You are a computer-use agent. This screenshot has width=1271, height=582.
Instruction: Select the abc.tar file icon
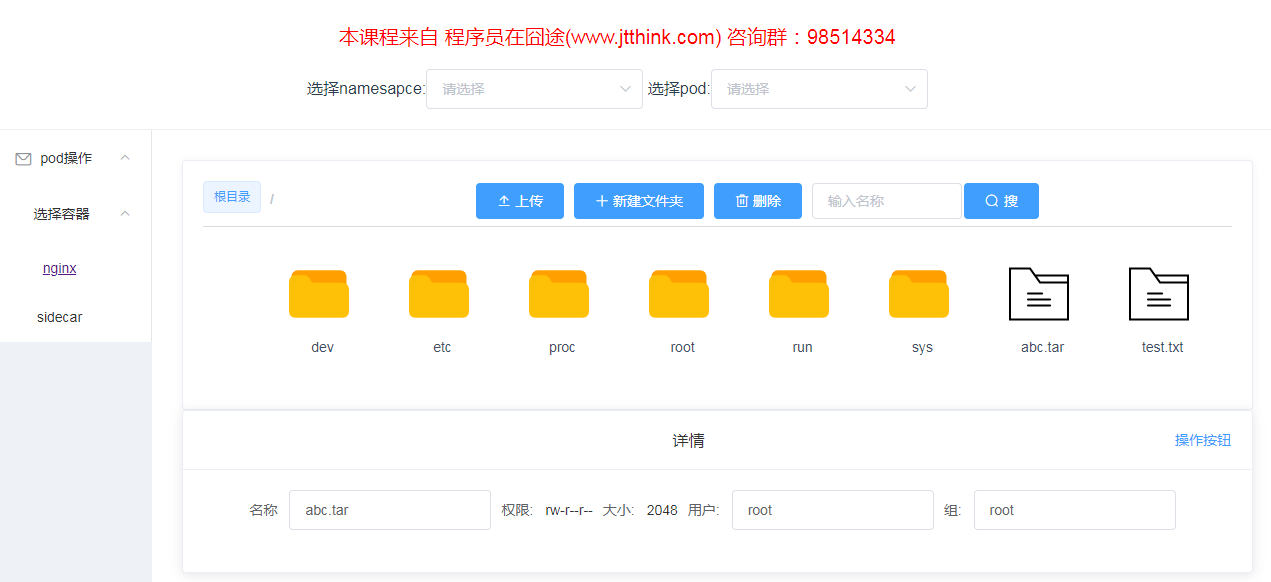pos(1039,293)
